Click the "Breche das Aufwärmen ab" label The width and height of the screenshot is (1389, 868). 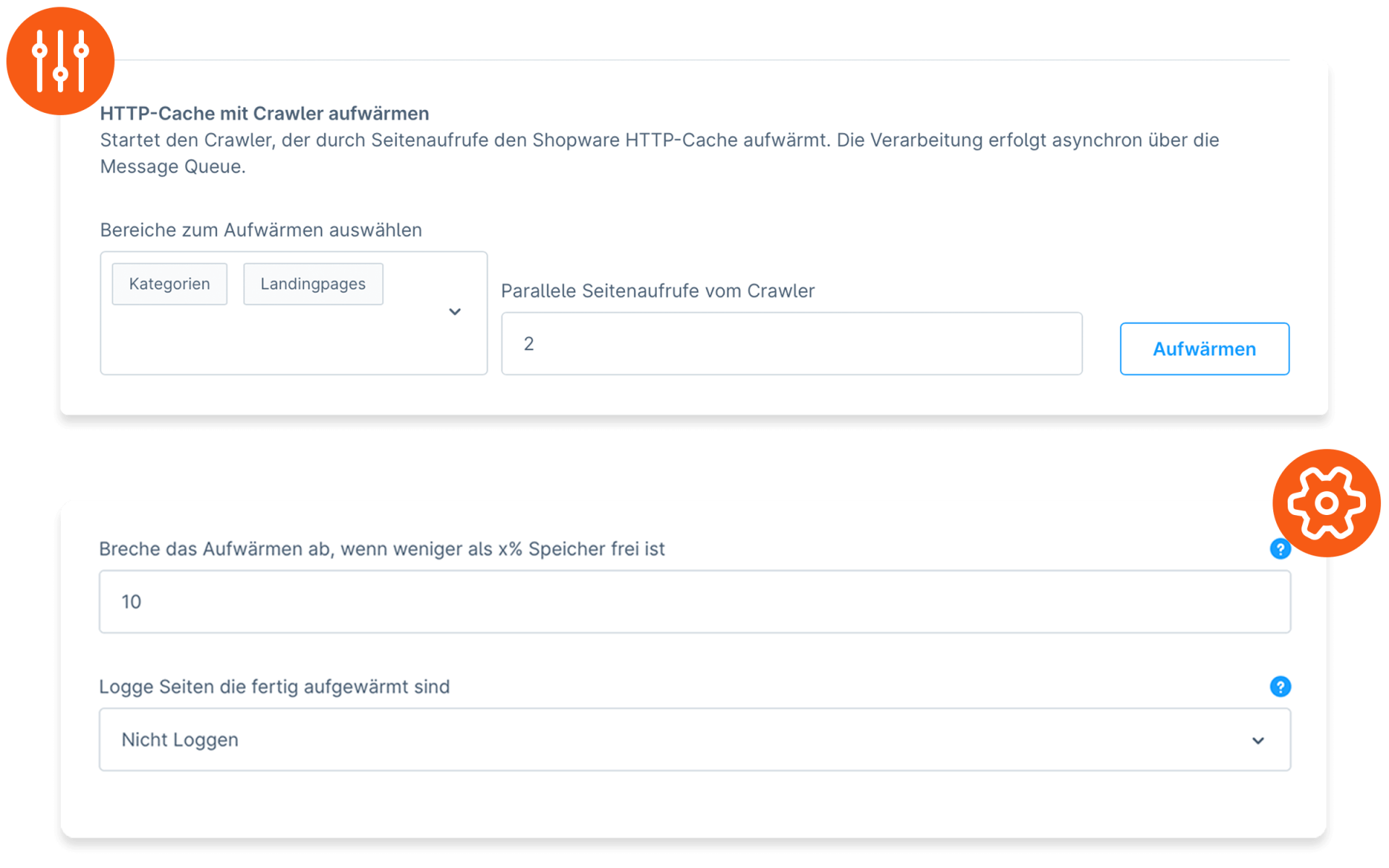(381, 549)
